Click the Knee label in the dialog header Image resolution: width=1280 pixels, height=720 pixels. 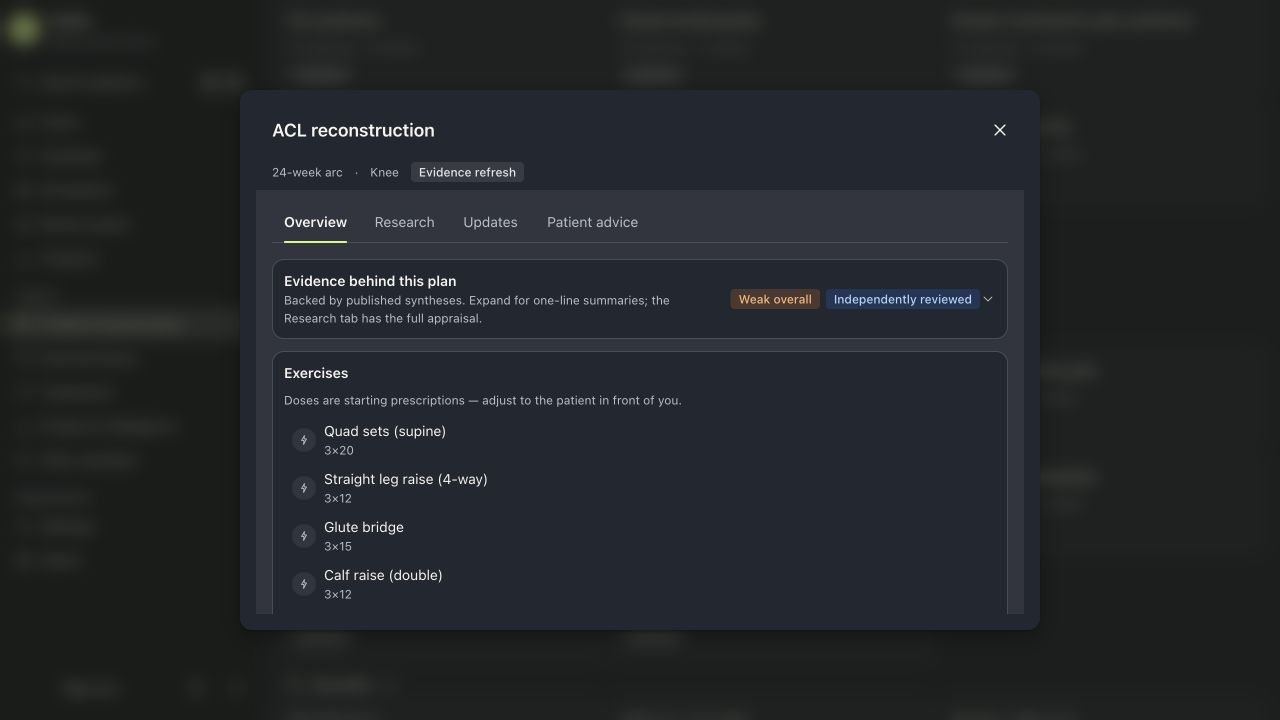pyautogui.click(x=384, y=172)
